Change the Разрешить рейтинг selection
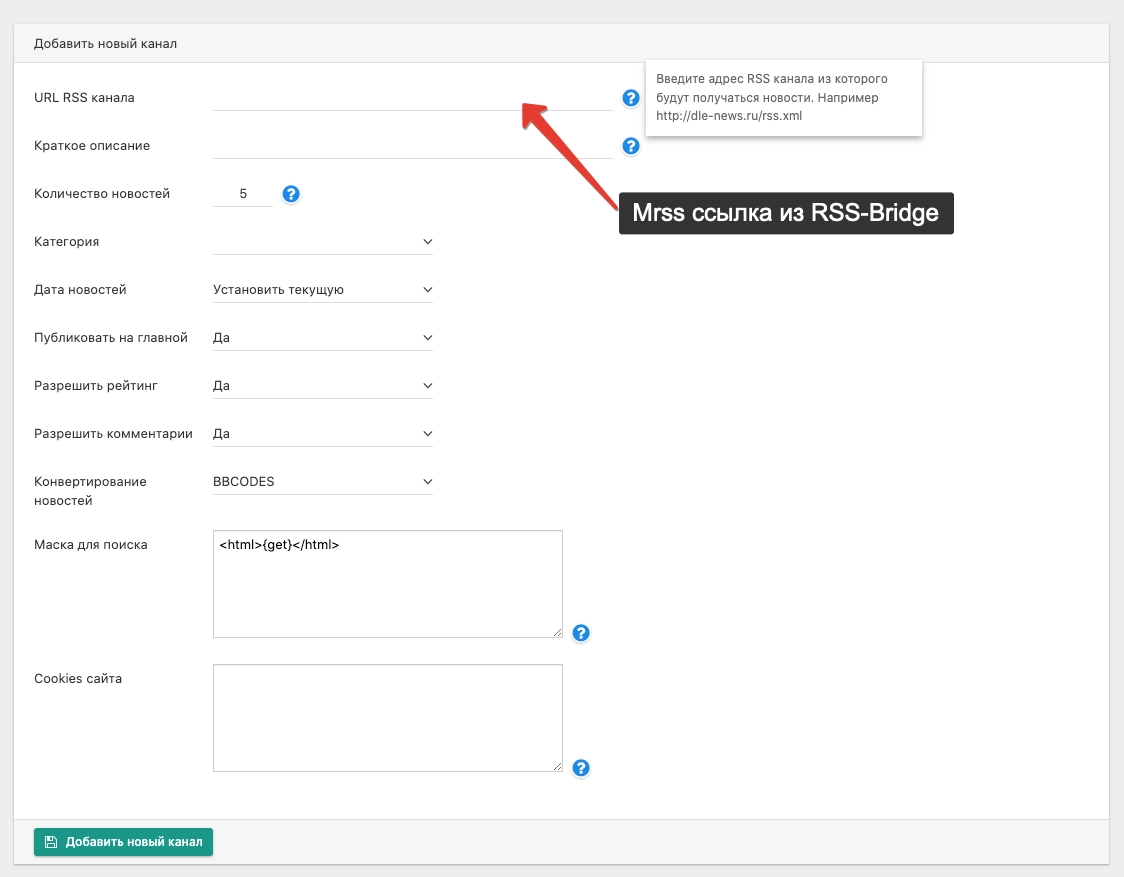This screenshot has height=877, width=1124. (322, 386)
